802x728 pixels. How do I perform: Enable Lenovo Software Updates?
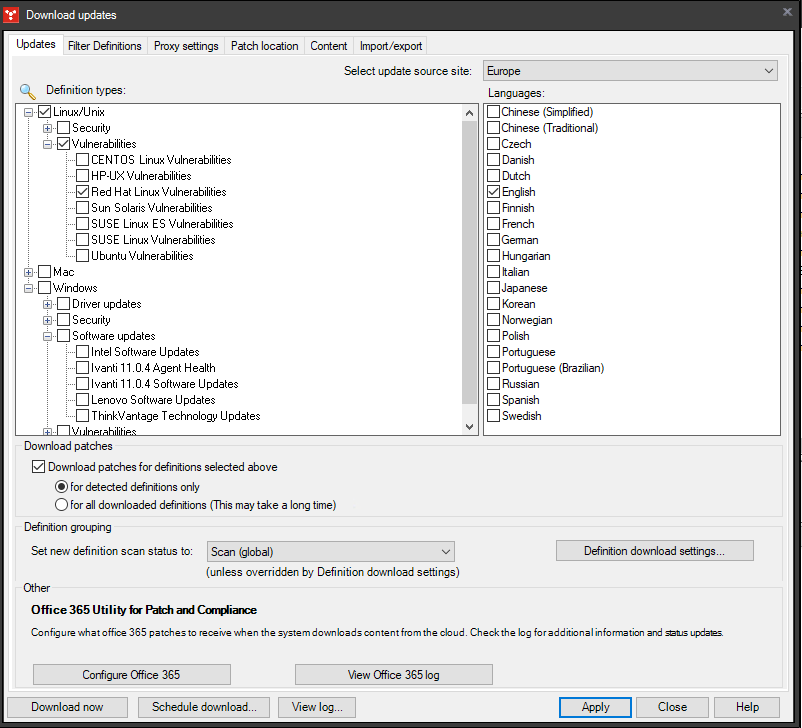click(x=81, y=399)
